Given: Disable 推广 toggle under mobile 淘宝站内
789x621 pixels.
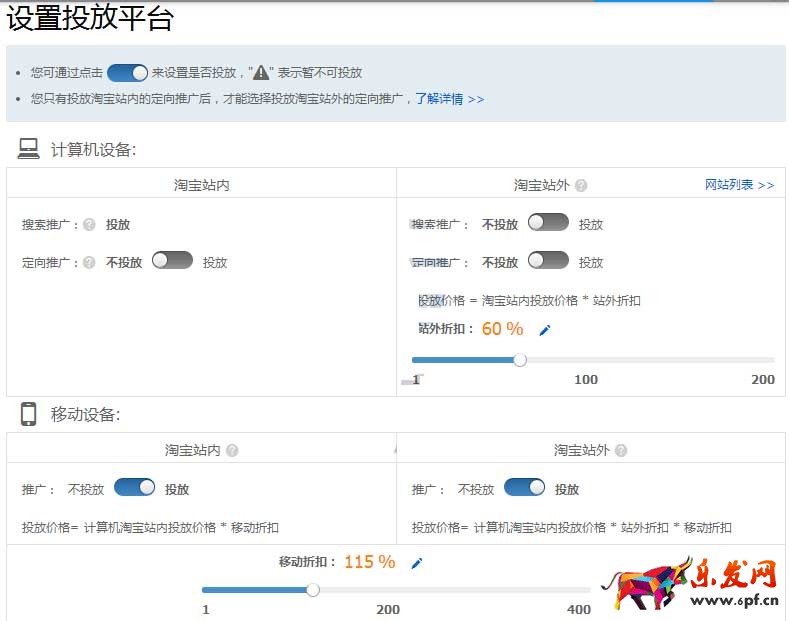Looking at the screenshot, I should (x=134, y=488).
